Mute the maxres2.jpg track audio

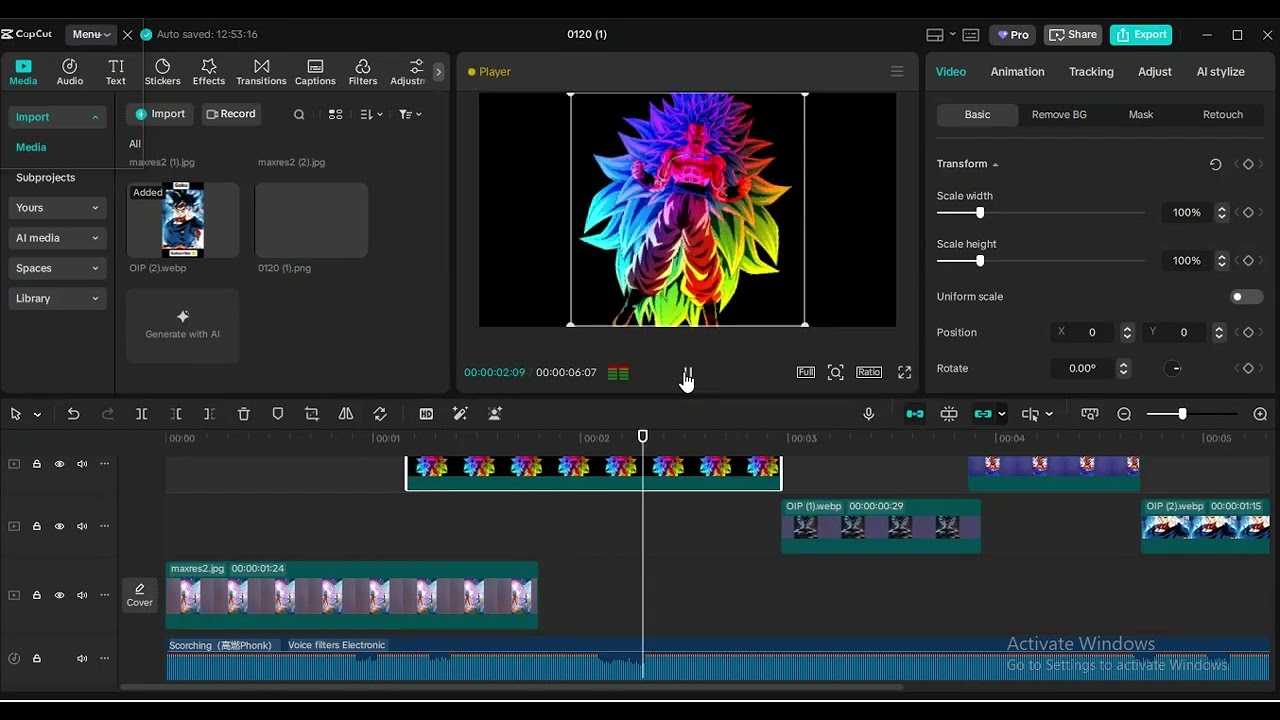click(x=82, y=596)
